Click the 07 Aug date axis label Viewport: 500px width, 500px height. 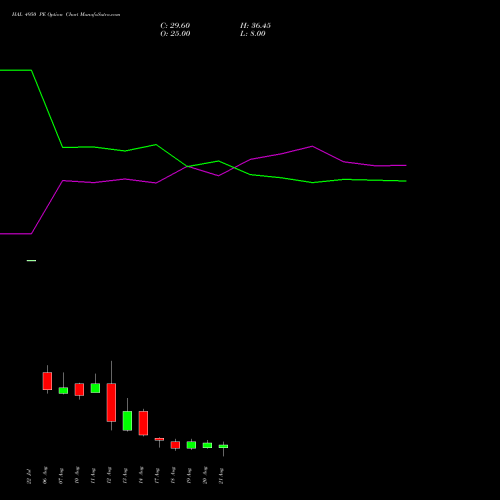point(61,476)
